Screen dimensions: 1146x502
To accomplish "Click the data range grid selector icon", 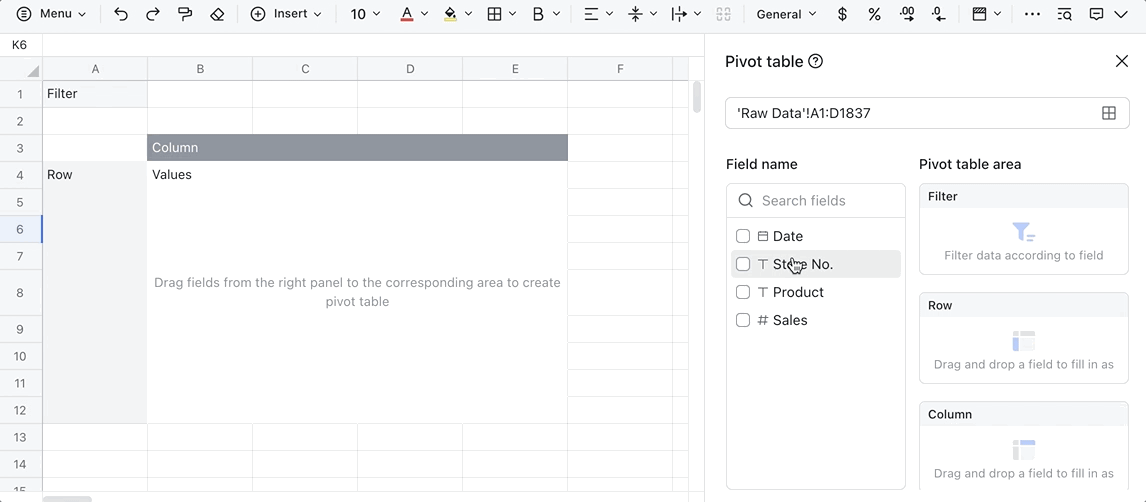I will coord(1108,113).
